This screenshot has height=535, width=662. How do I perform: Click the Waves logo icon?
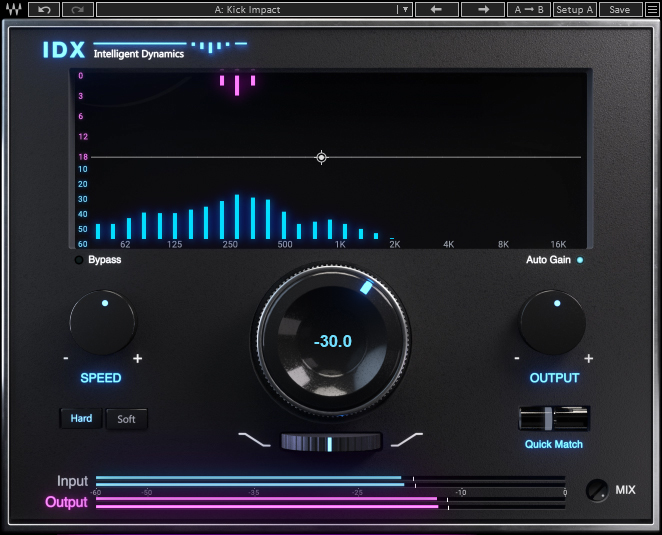(x=13, y=10)
